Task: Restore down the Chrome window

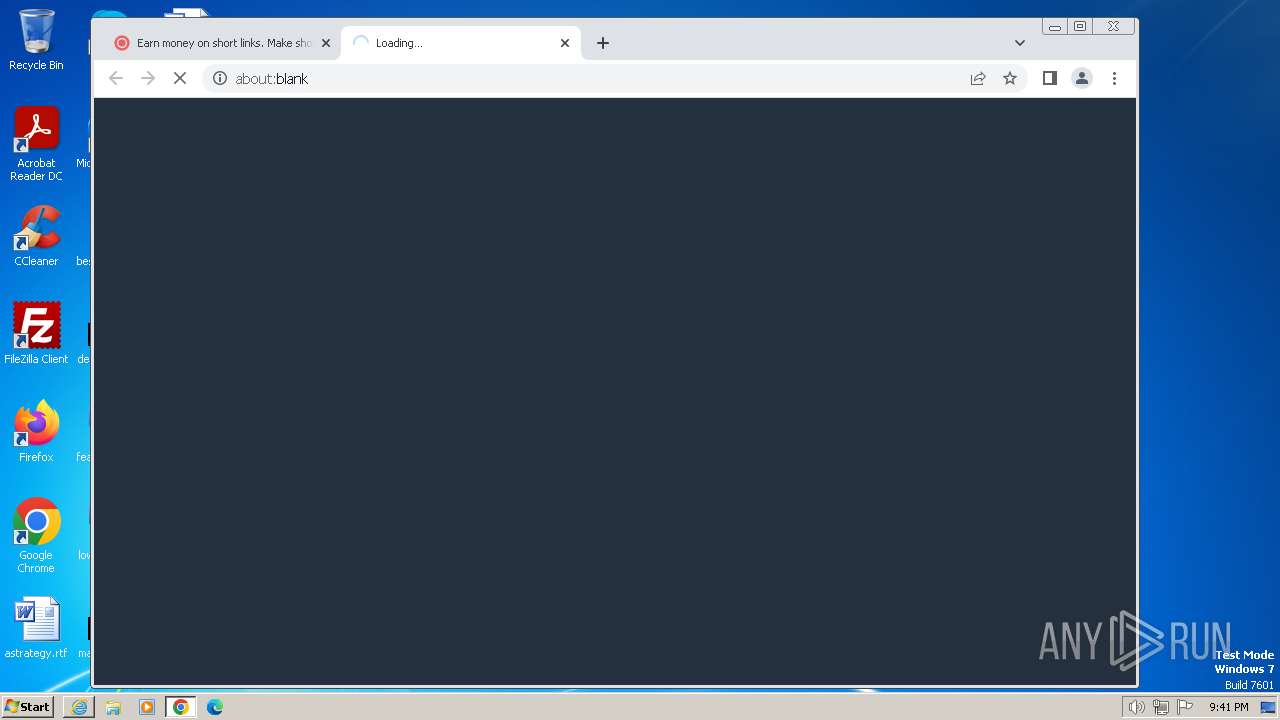Action: pos(1080,27)
